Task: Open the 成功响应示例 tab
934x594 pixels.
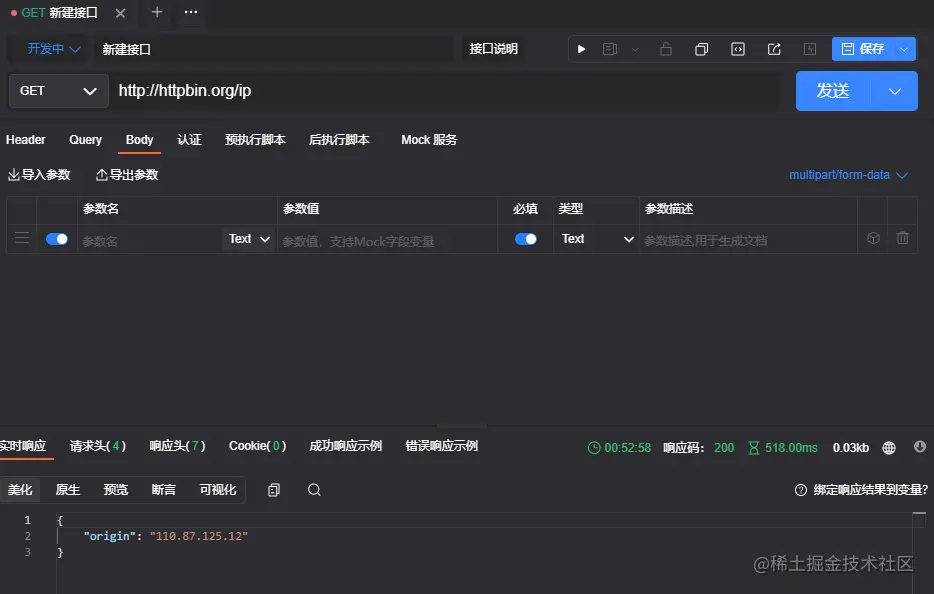Action: pyautogui.click(x=345, y=446)
